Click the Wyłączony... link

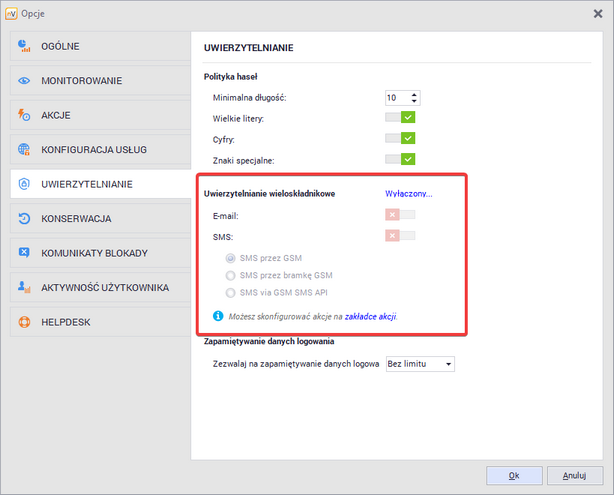click(x=408, y=193)
